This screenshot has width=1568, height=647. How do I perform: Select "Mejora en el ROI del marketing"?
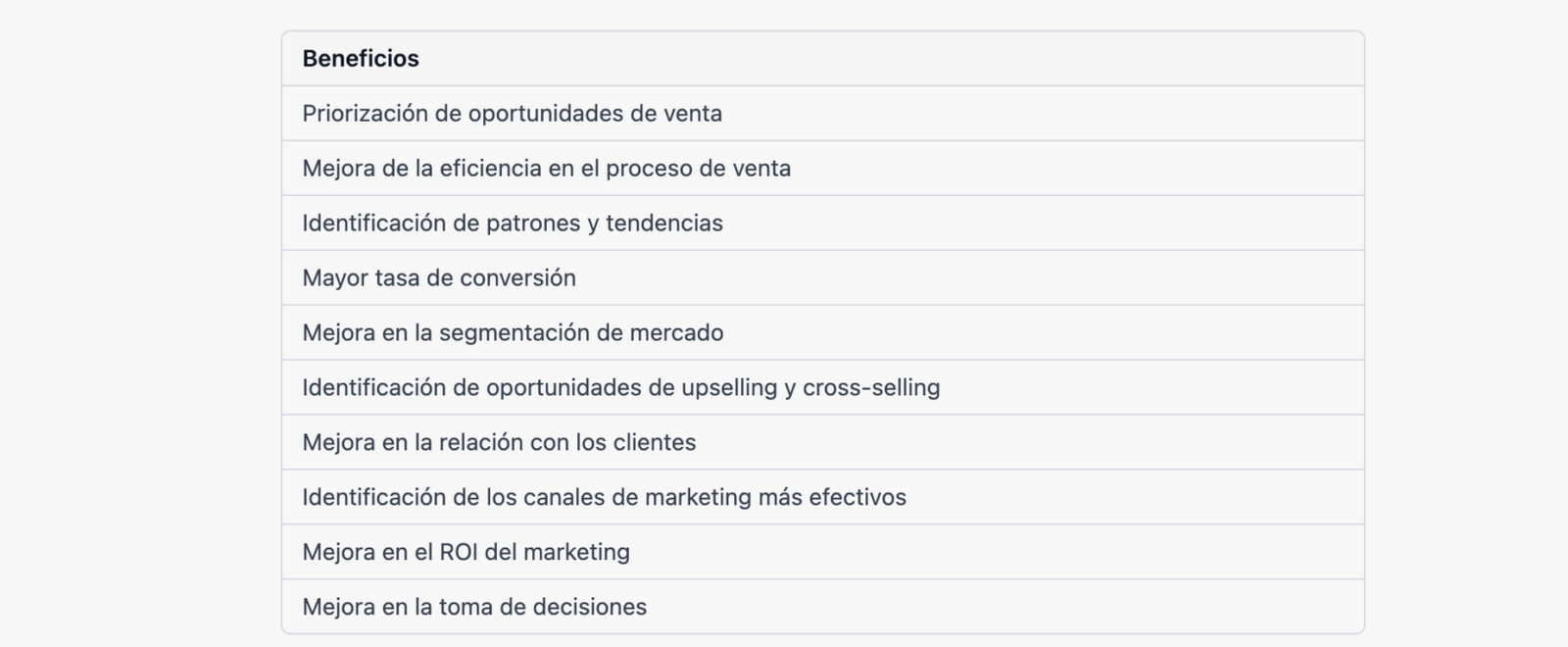465,553
